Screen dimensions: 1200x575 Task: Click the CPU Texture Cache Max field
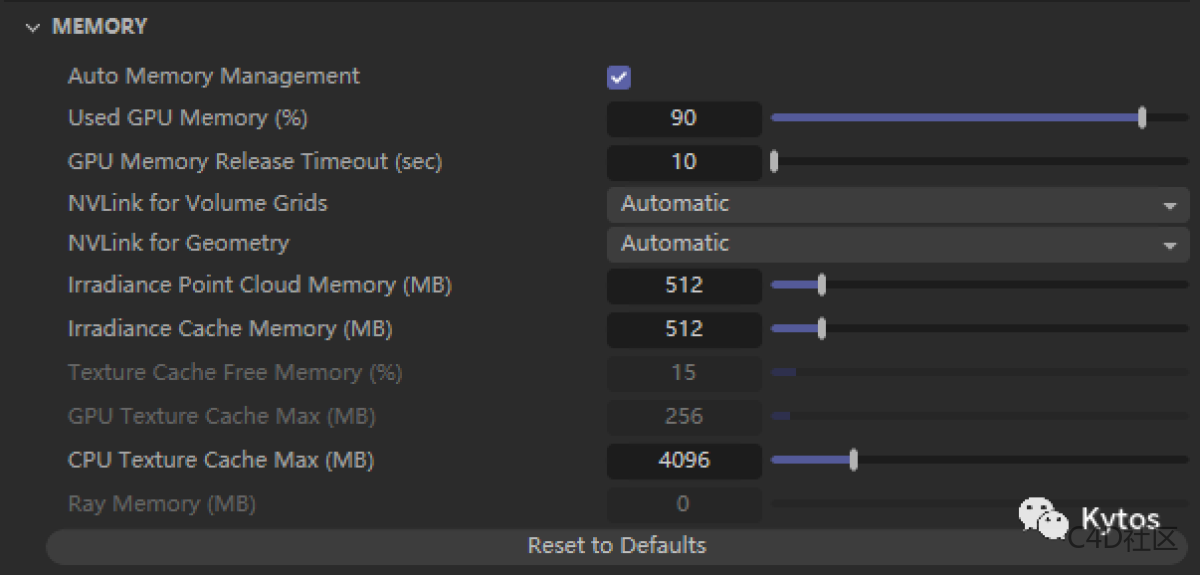point(684,460)
